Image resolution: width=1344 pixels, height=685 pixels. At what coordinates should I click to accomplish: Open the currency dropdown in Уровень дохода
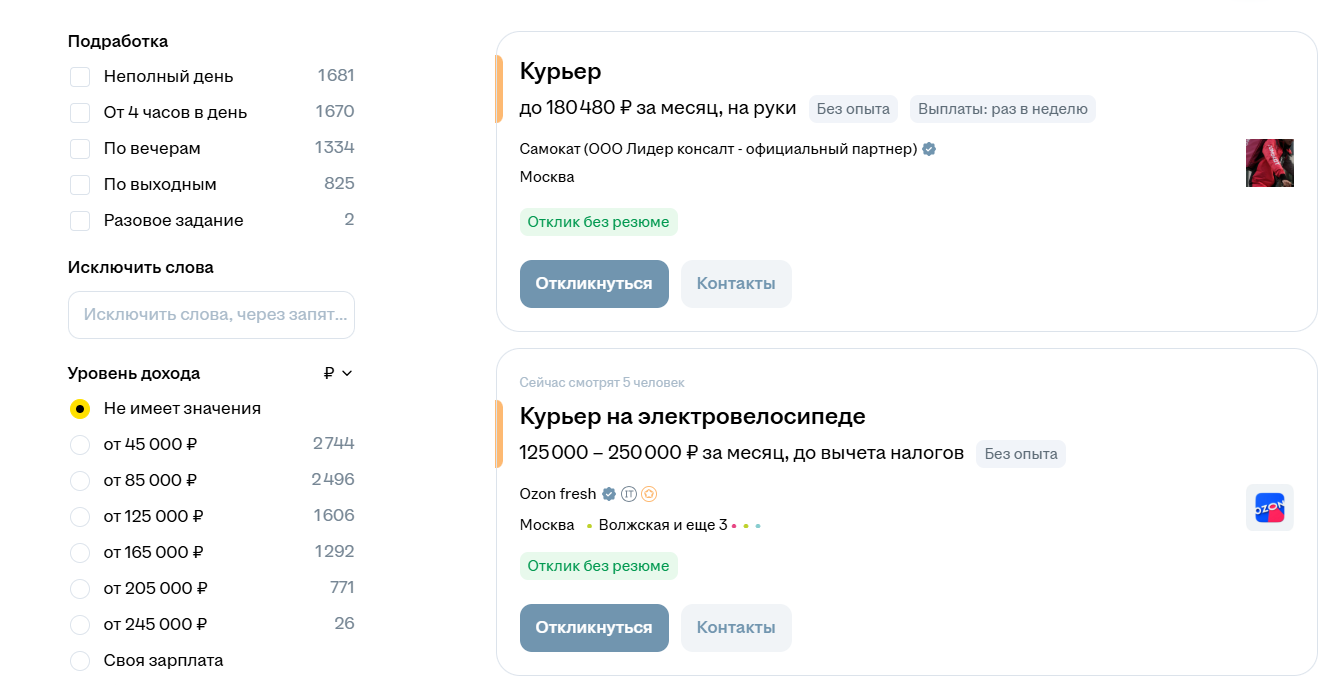coord(345,373)
